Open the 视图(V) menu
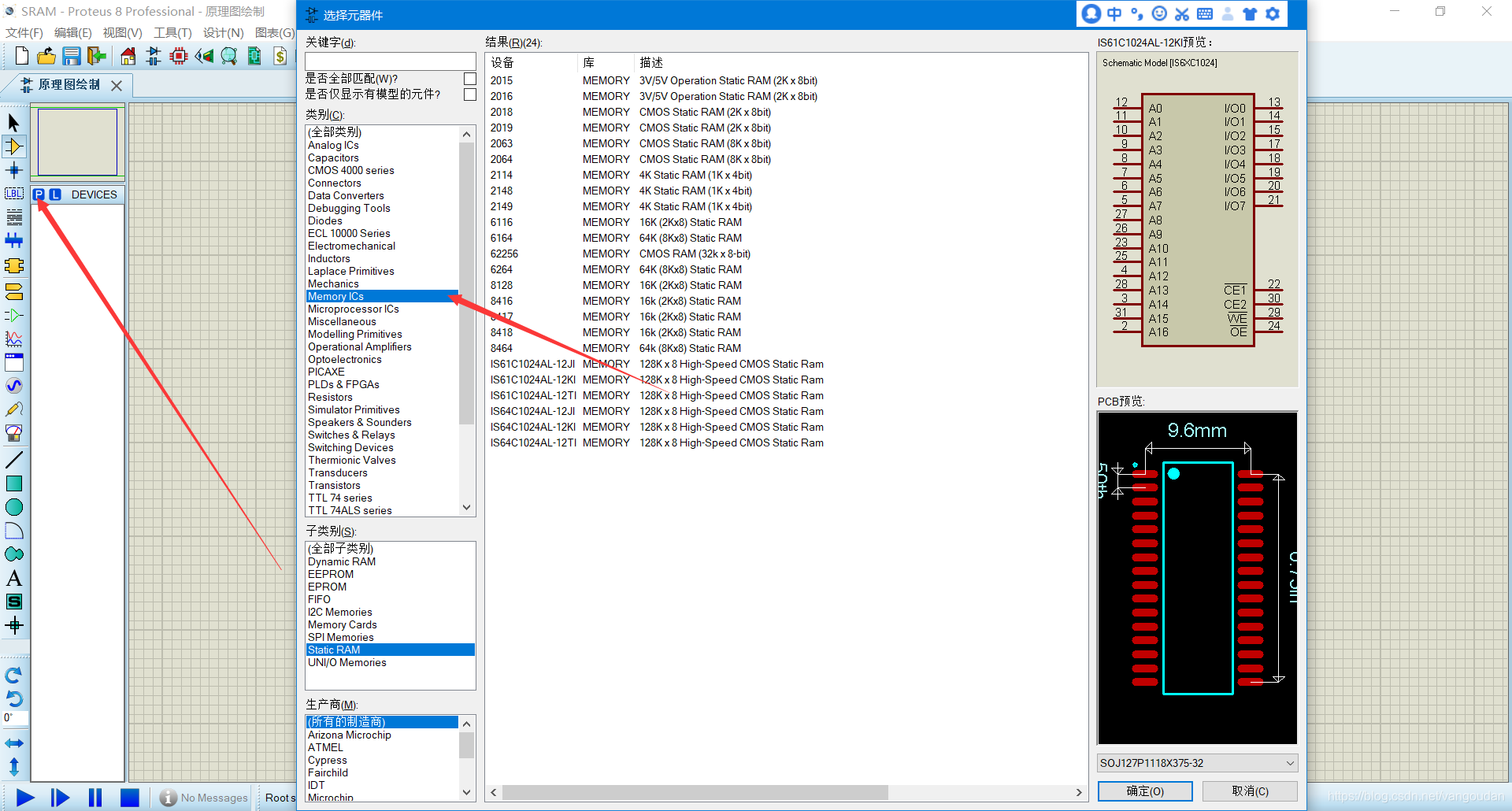This screenshot has width=1512, height=811. (122, 32)
